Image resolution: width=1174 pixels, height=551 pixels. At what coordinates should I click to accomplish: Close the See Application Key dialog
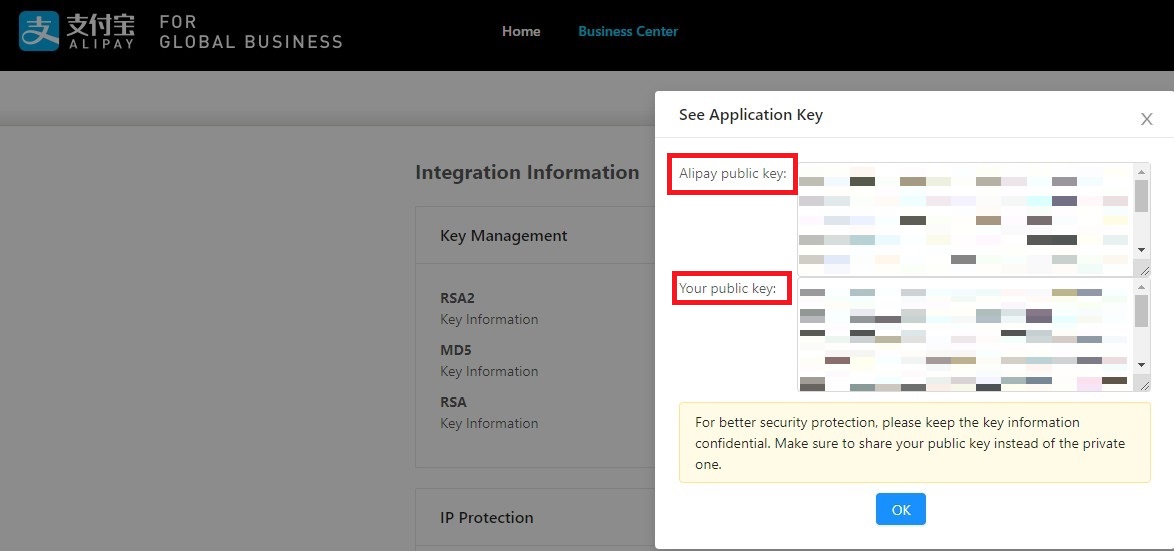click(x=1146, y=119)
